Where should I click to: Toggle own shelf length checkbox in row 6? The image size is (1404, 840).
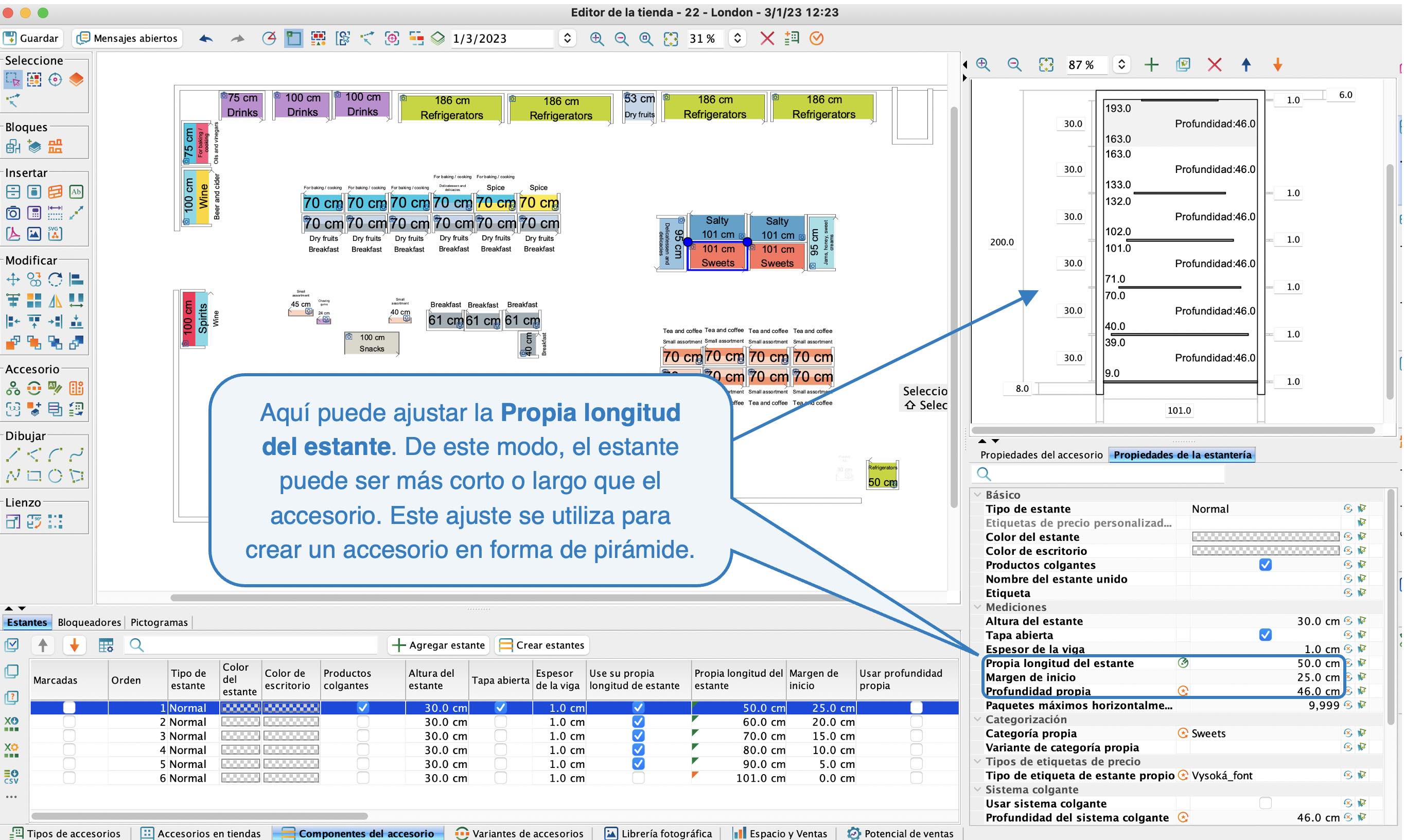(638, 778)
